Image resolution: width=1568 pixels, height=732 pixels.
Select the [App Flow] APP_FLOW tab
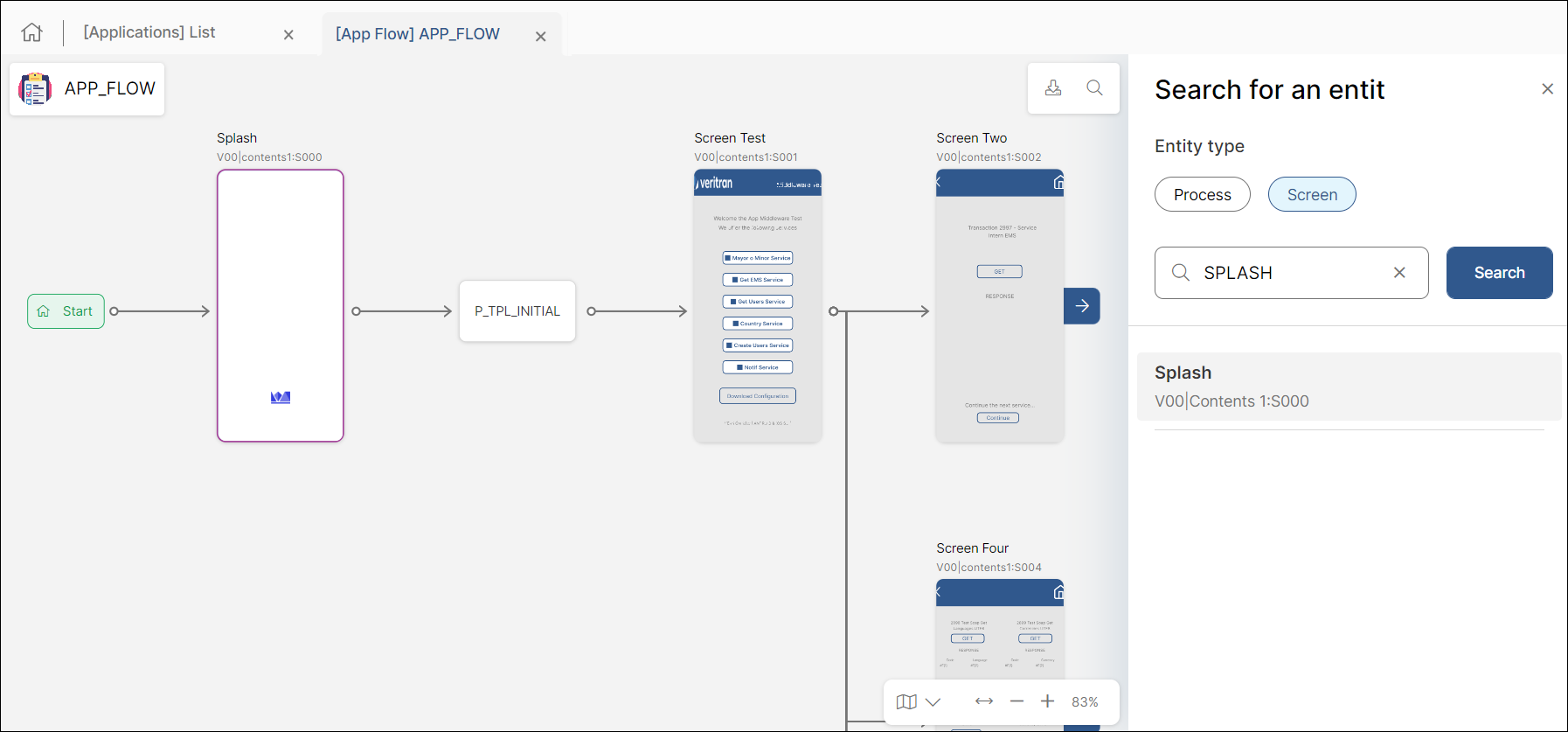point(417,34)
